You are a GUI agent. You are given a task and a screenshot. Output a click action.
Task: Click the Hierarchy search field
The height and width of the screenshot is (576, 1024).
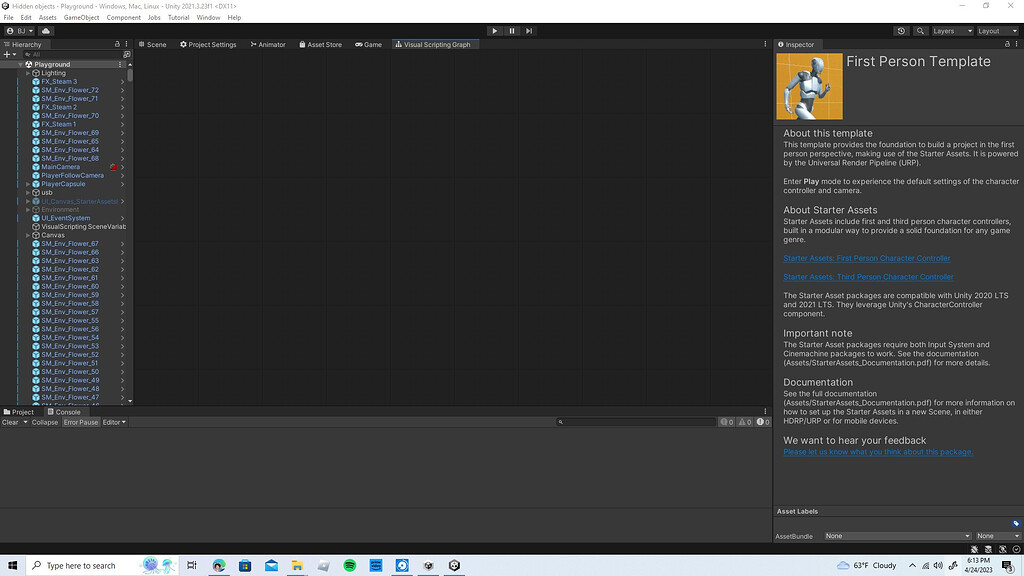click(70, 55)
